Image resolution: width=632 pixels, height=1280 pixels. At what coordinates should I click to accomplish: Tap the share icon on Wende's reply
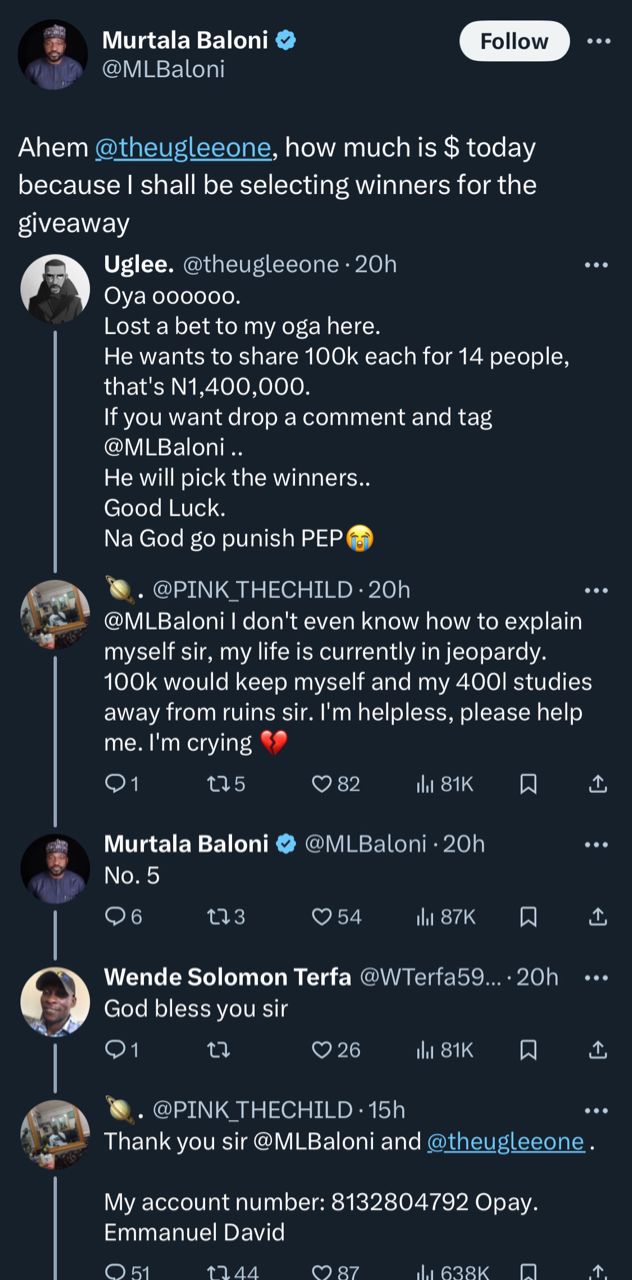(x=598, y=1048)
